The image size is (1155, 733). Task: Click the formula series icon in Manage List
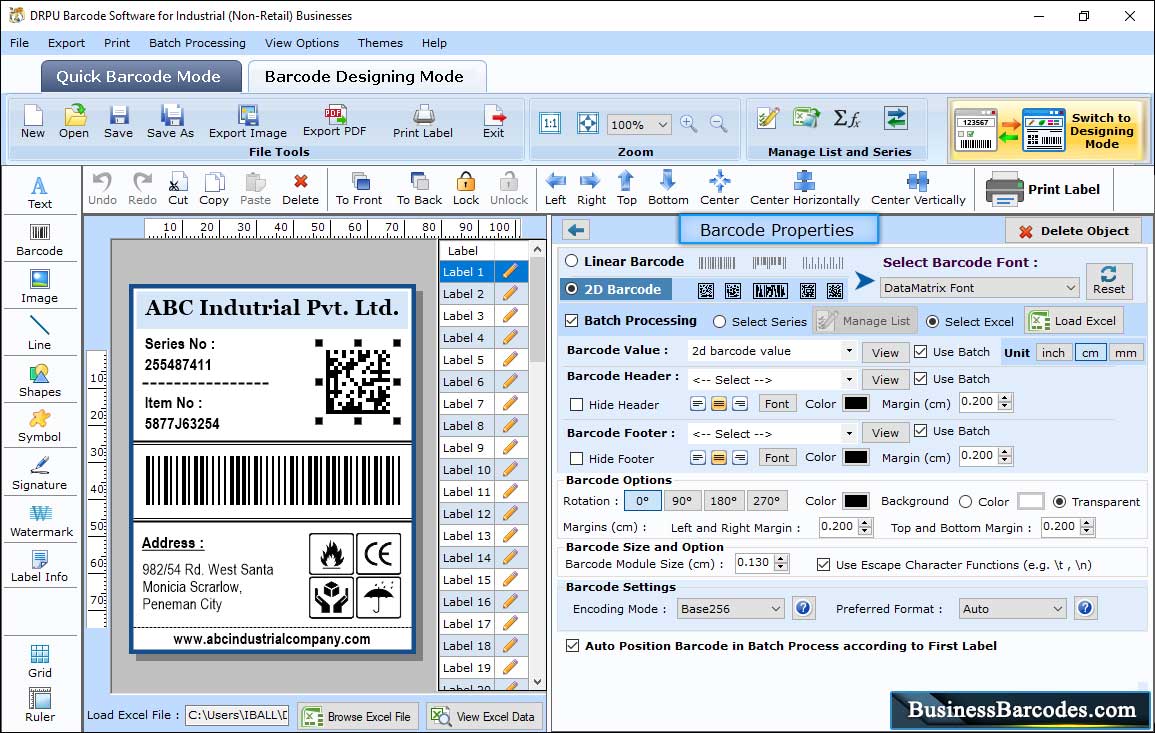(x=846, y=118)
